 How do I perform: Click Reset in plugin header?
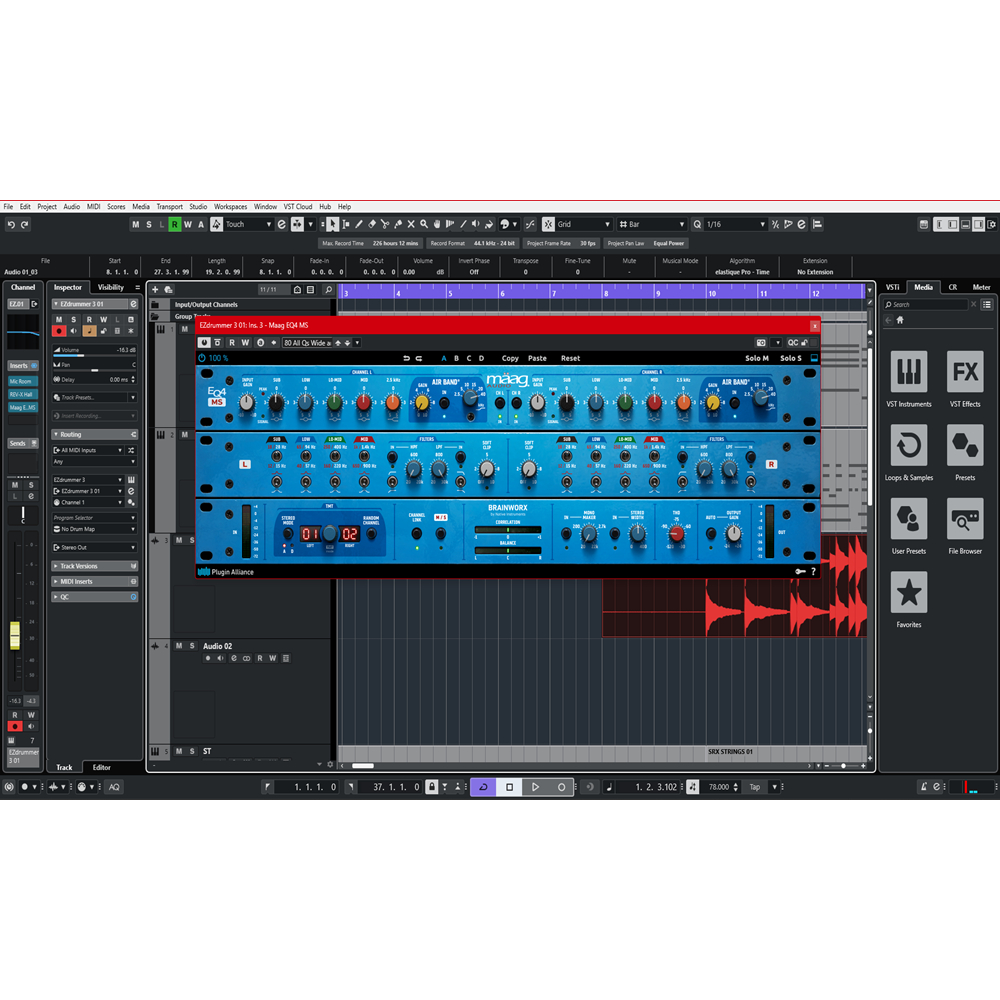570,358
